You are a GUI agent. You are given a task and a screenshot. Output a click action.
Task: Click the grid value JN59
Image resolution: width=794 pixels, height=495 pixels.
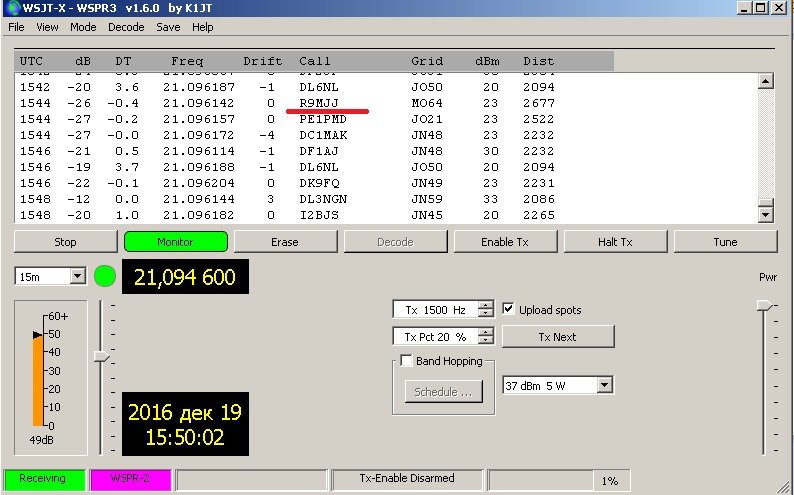pyautogui.click(x=427, y=199)
